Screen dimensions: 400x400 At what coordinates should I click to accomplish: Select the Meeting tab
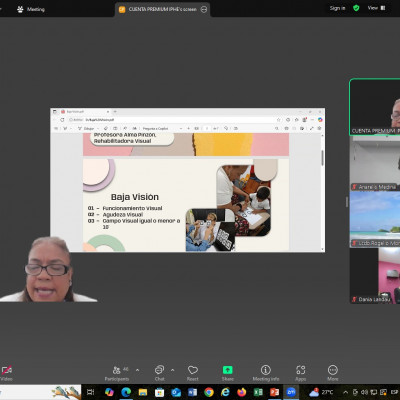click(x=31, y=9)
